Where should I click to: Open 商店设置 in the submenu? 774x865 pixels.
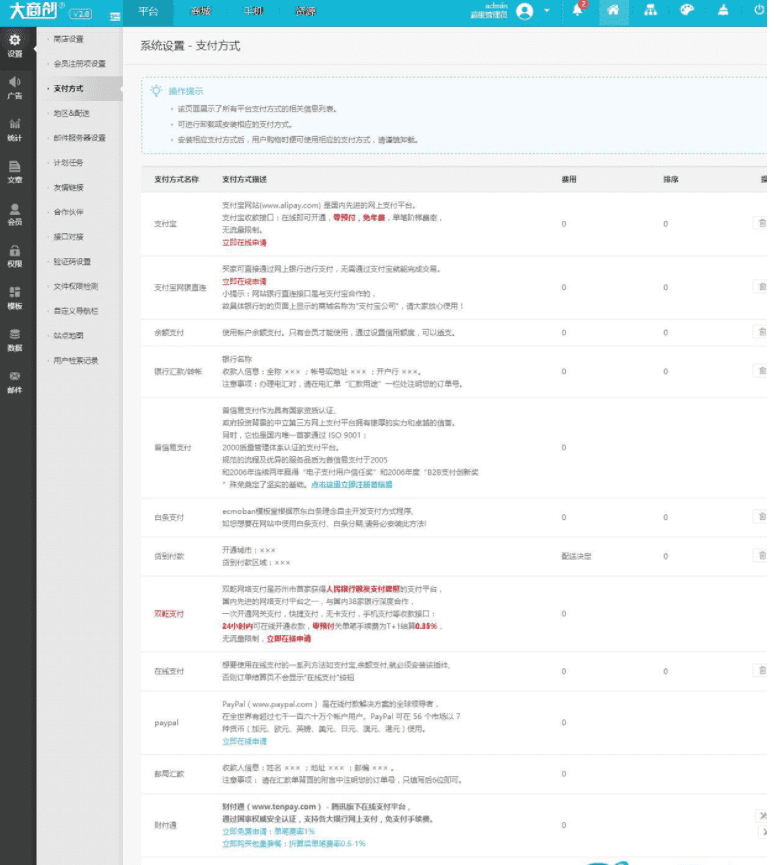(x=68, y=39)
